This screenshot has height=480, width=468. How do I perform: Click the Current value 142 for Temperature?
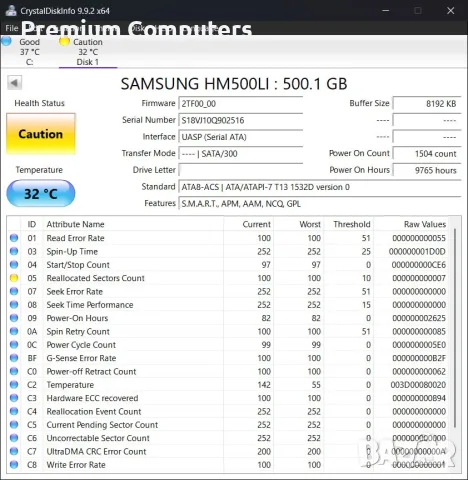click(264, 385)
